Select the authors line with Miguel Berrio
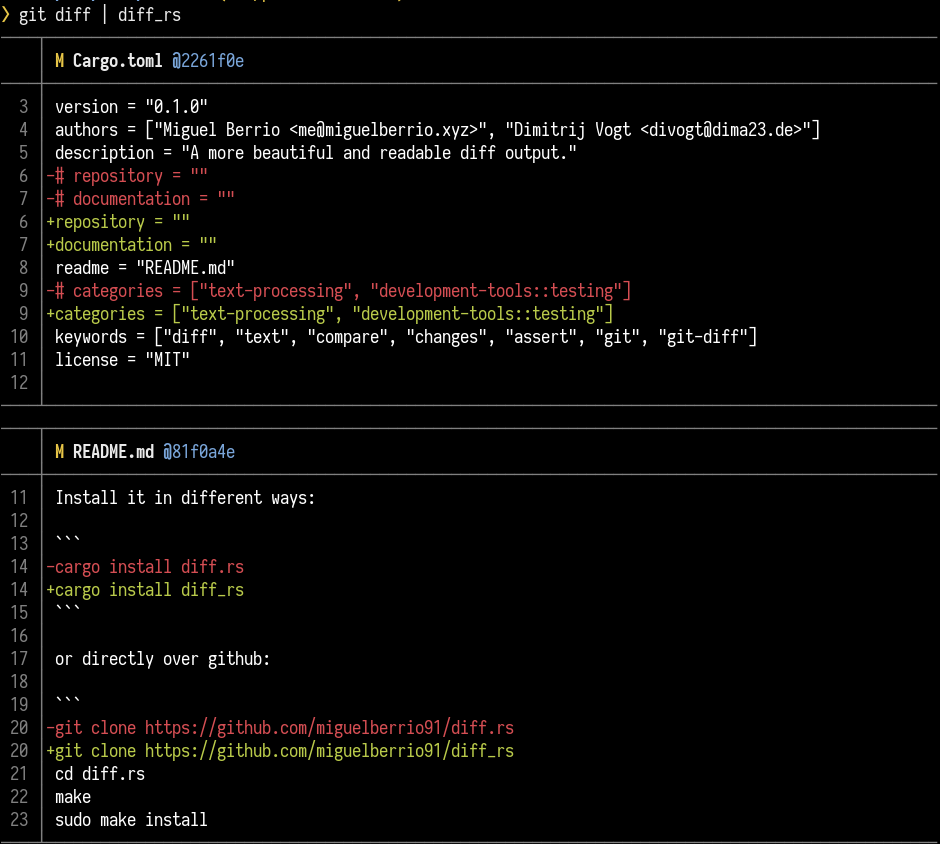Image resolution: width=940 pixels, height=844 pixels. tap(437, 129)
